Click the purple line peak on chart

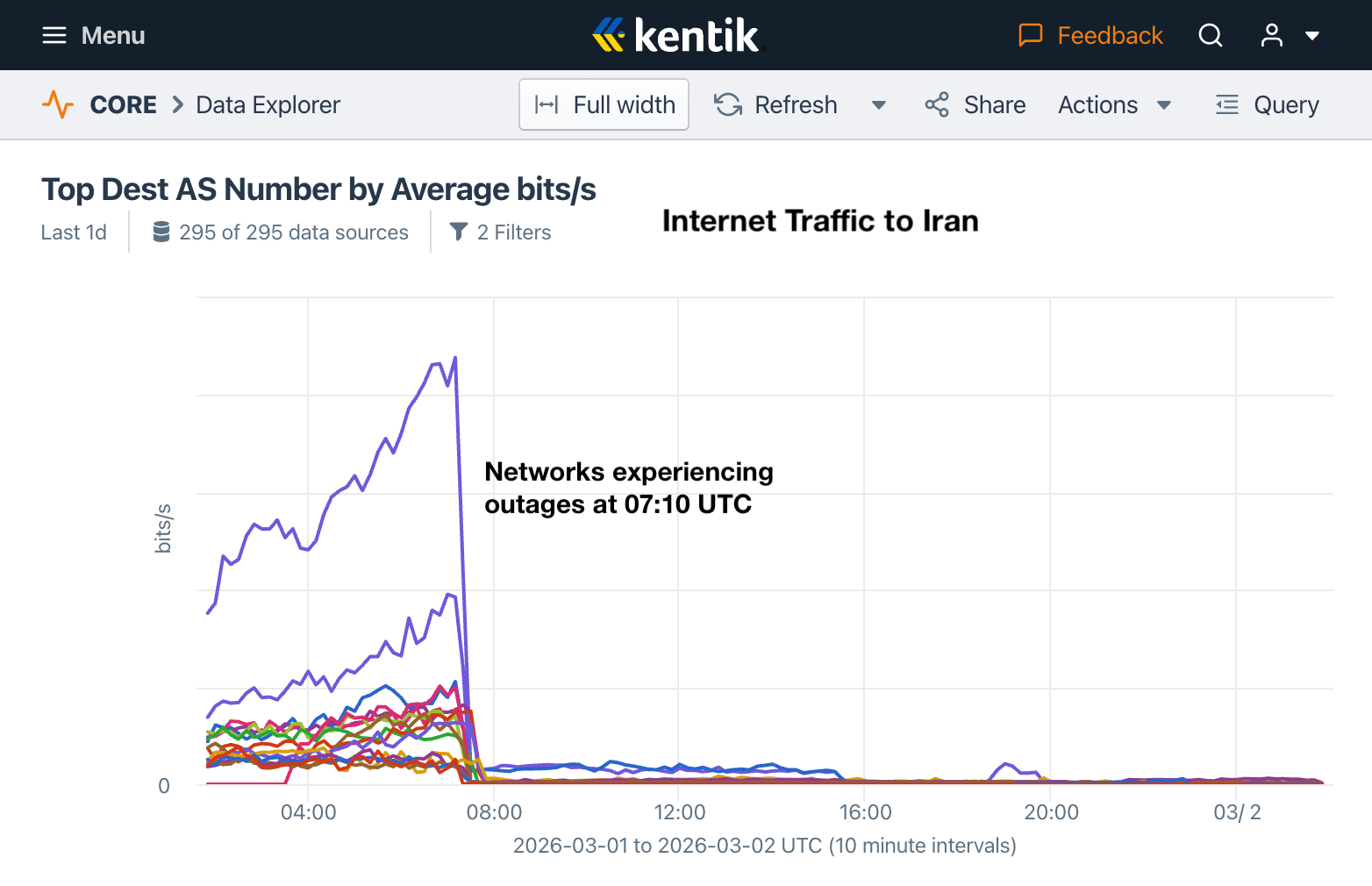[x=454, y=359]
